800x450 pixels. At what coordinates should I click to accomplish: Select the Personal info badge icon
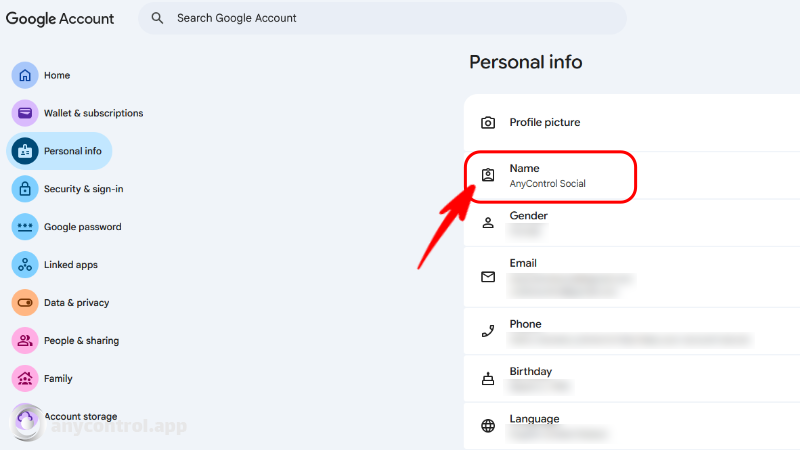[24, 151]
